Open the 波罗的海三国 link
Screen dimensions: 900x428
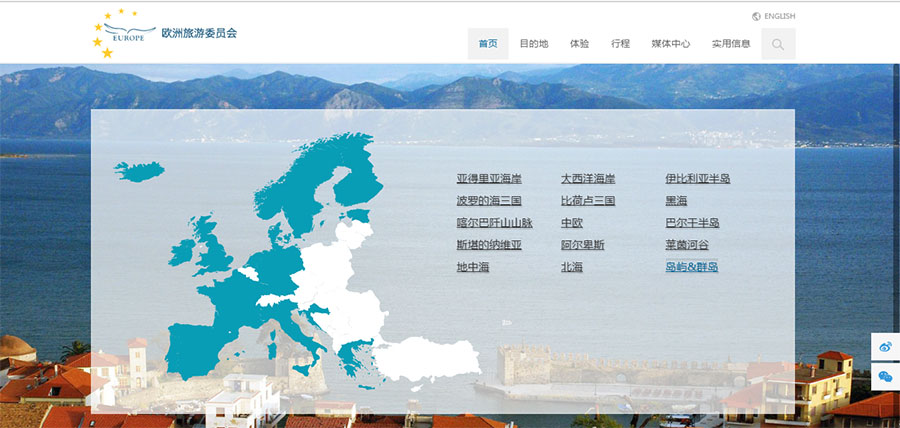click(489, 201)
